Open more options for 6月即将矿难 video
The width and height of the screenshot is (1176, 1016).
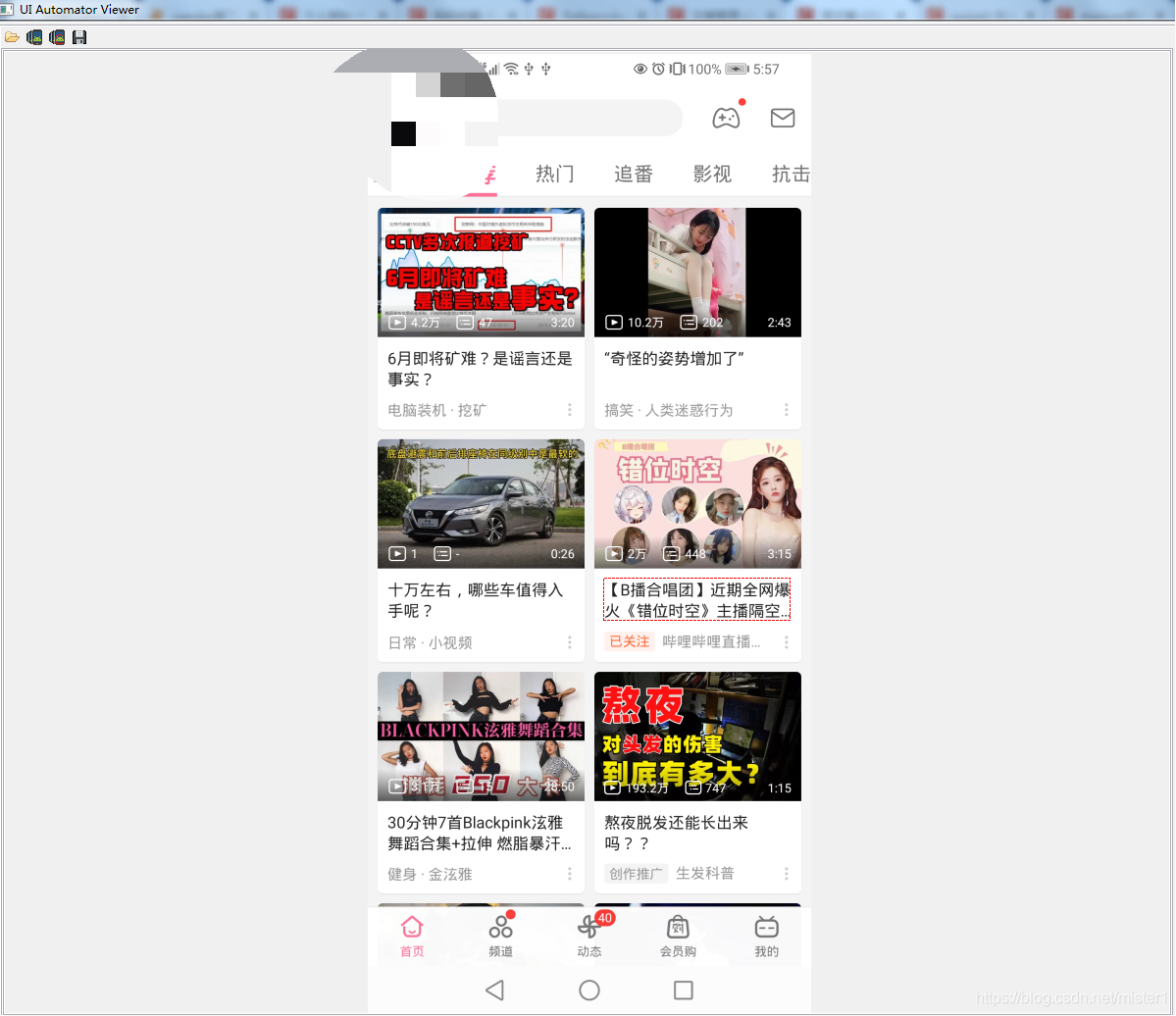point(569,410)
